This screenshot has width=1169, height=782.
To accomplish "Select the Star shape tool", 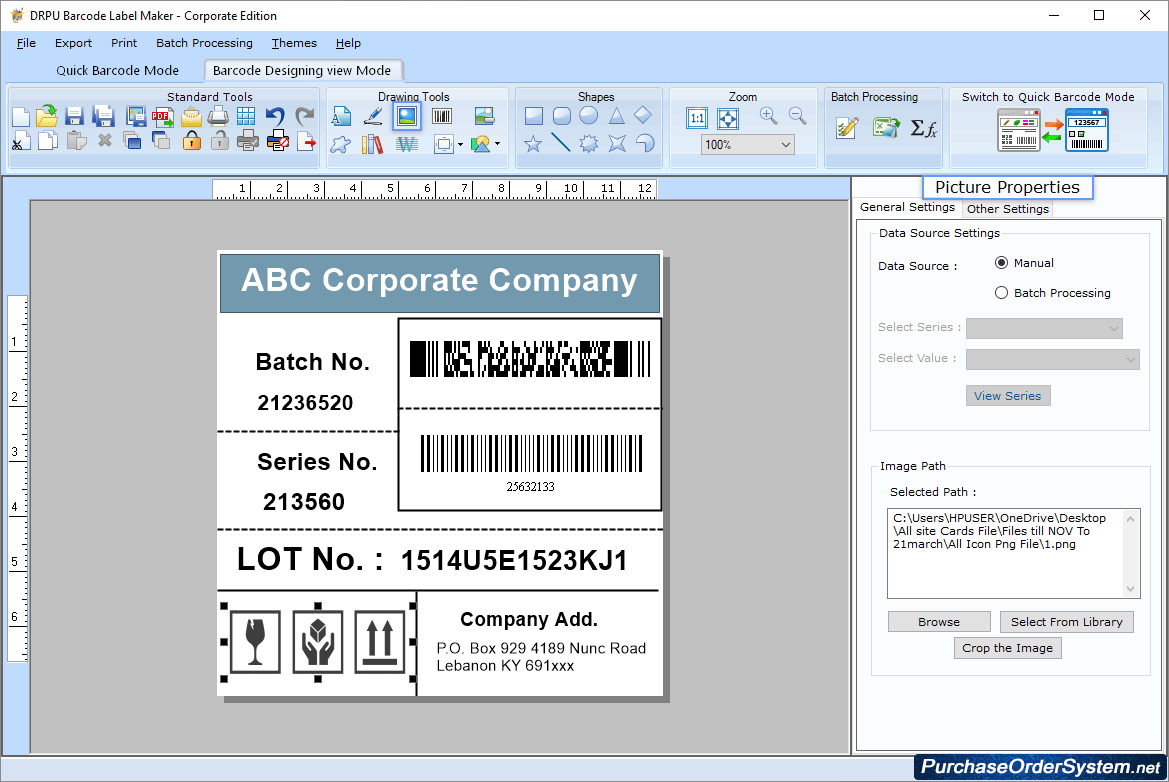I will coord(531,144).
